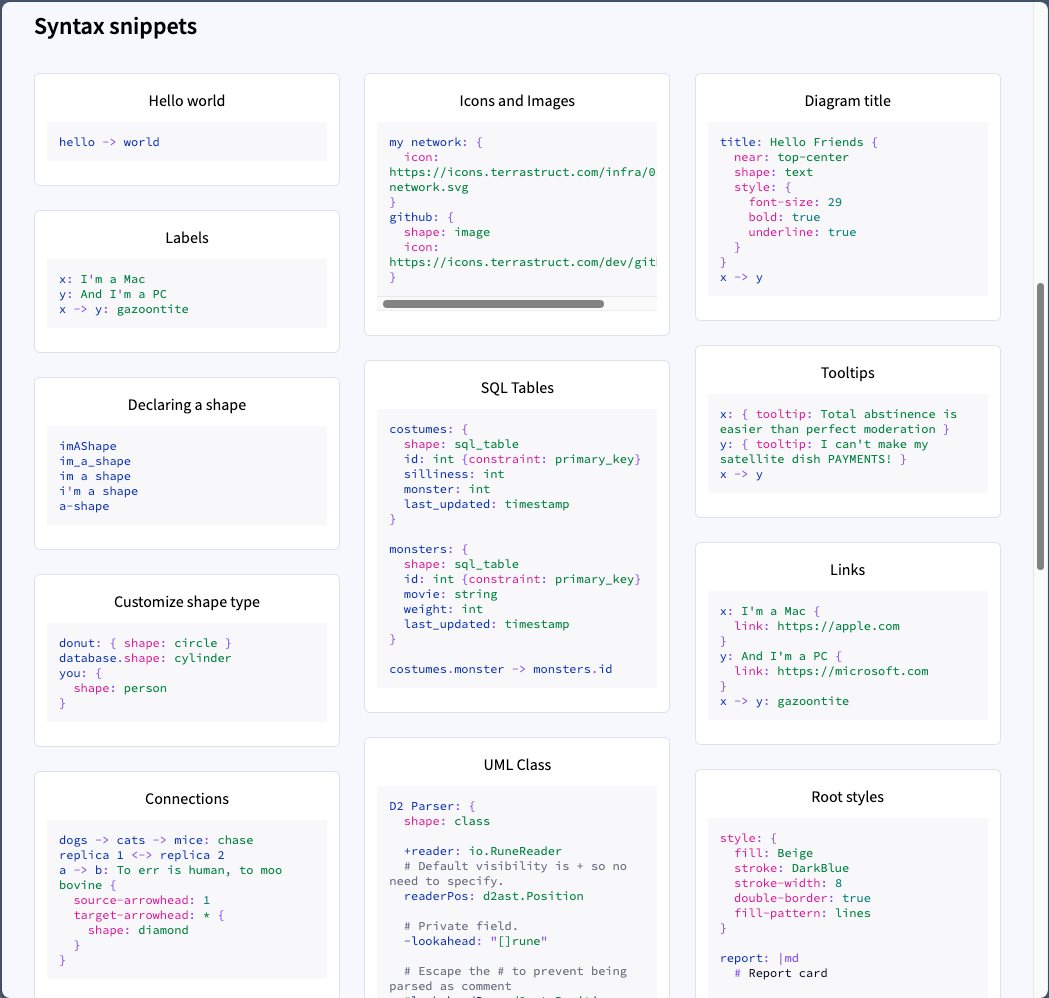Select the Hello world snippet card
The image size is (1049, 998).
click(187, 129)
